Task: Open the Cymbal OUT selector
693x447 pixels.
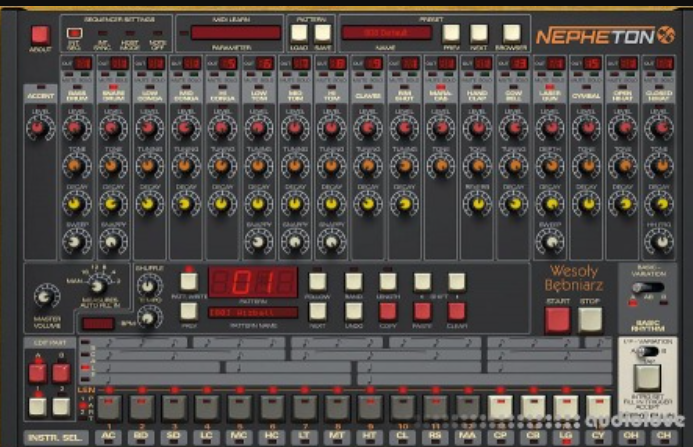Action: coord(591,64)
